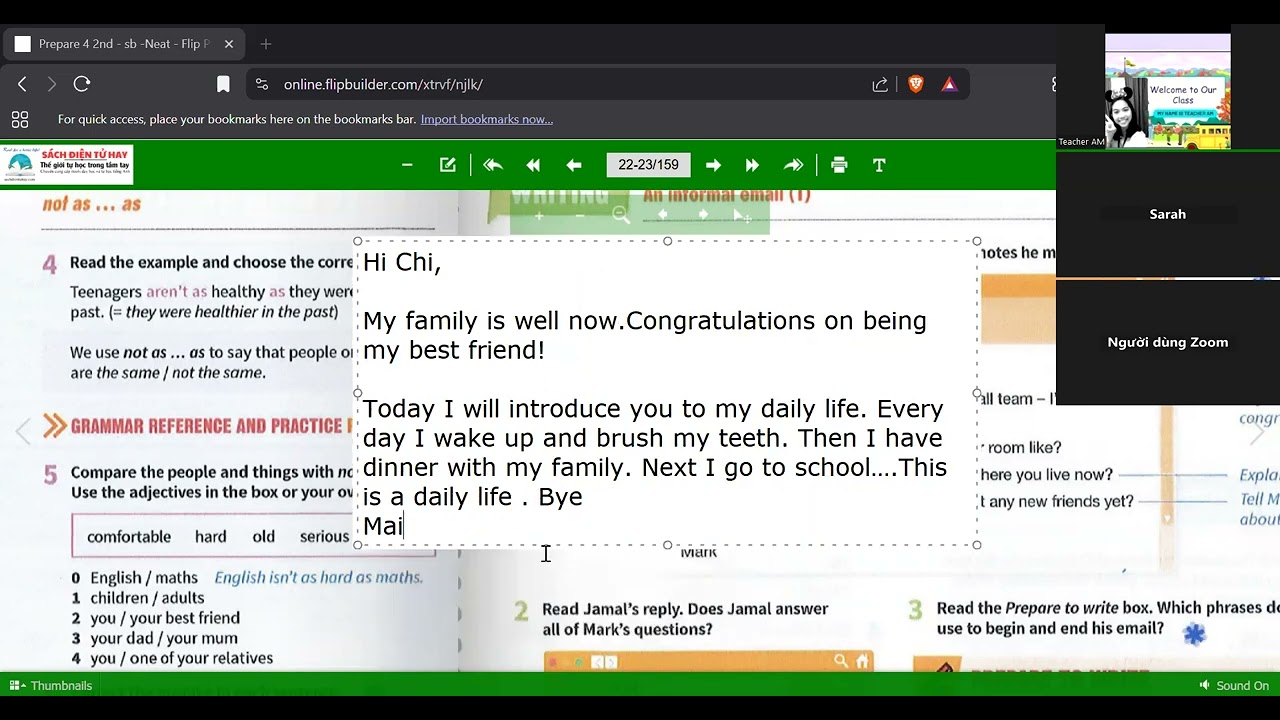The width and height of the screenshot is (1280, 720).
Task: Click the word 'comfortable' in the adjectives box
Action: tap(129, 537)
